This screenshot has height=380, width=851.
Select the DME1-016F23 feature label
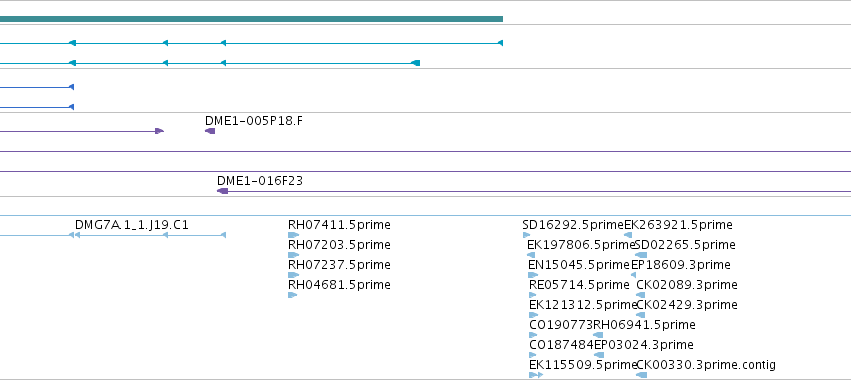(260, 181)
